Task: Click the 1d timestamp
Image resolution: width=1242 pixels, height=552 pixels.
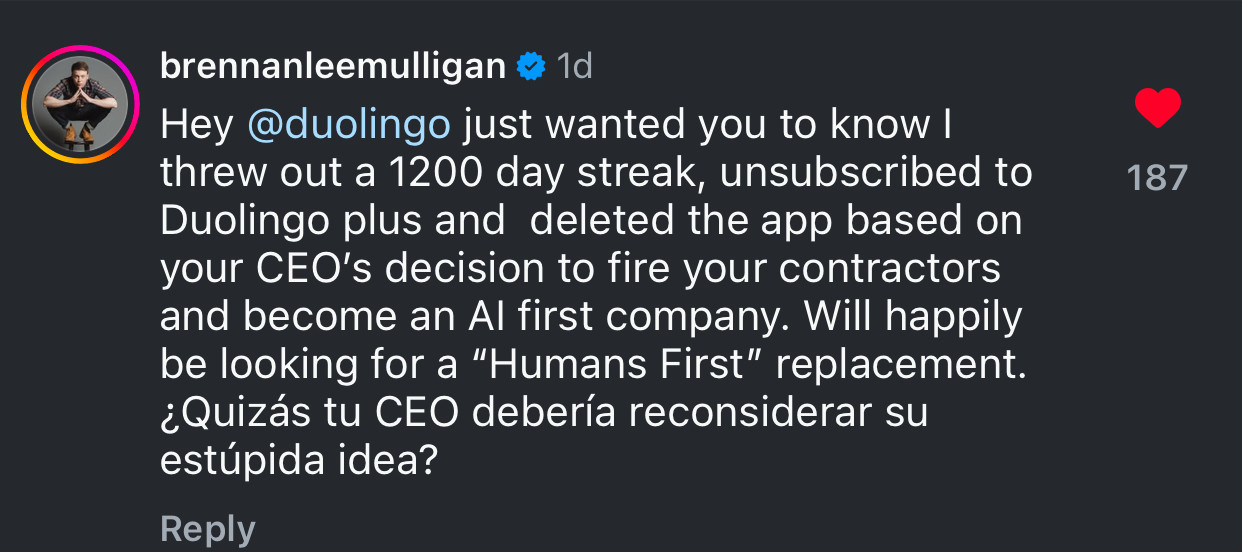Action: 574,67
